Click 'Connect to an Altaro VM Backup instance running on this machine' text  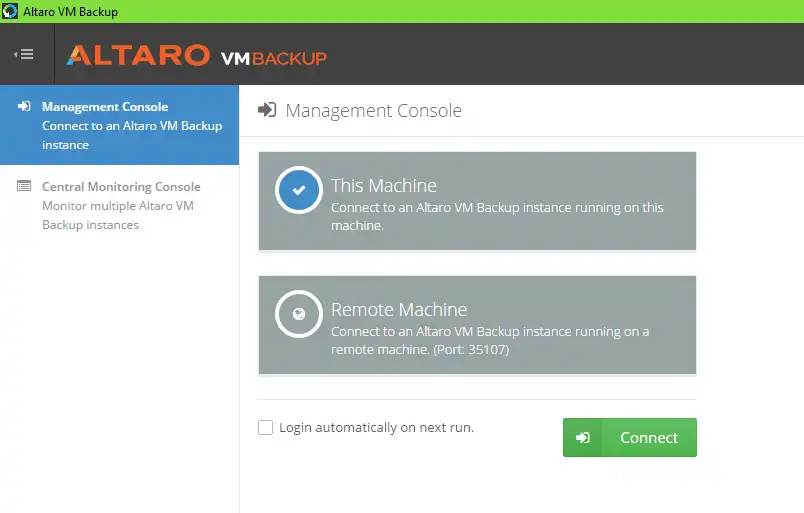pos(497,216)
